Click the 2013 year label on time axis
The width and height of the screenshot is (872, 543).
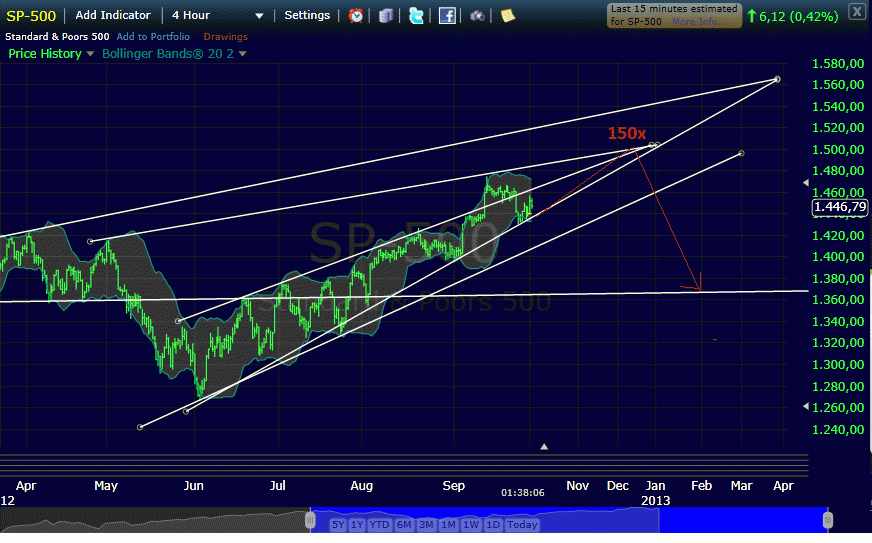(656, 501)
